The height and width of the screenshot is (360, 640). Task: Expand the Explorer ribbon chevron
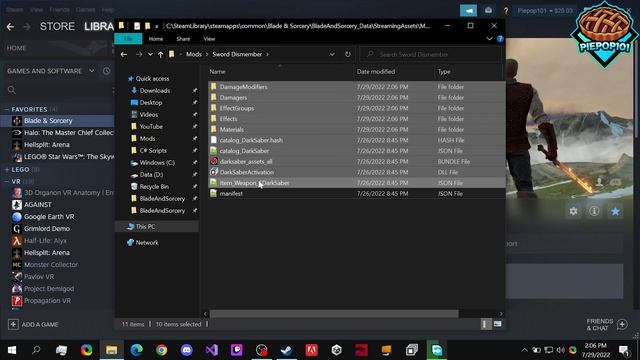pos(489,39)
